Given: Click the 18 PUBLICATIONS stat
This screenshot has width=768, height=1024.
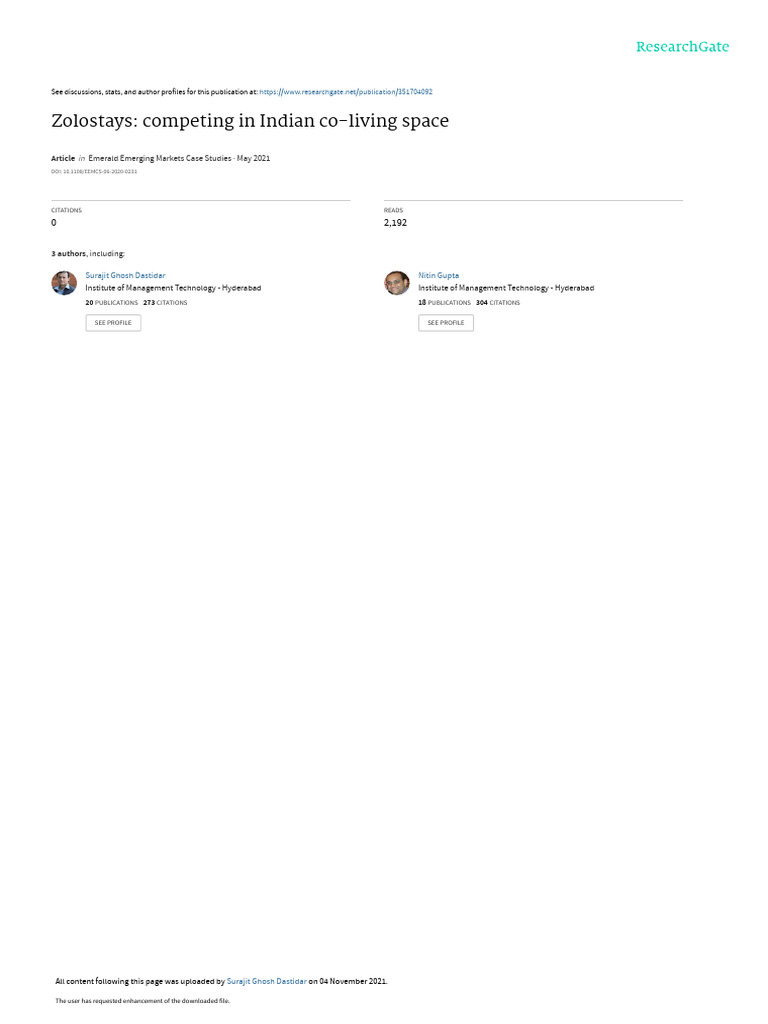Looking at the screenshot, I should 444,303.
